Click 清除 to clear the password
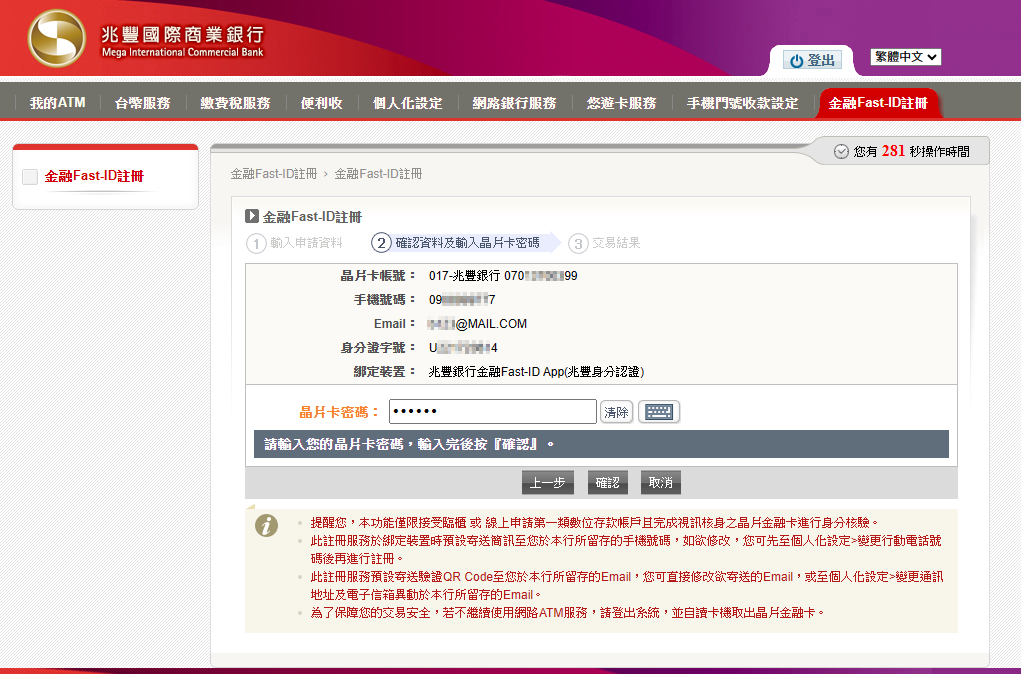Screen dimensions: 1021x674 point(616,412)
